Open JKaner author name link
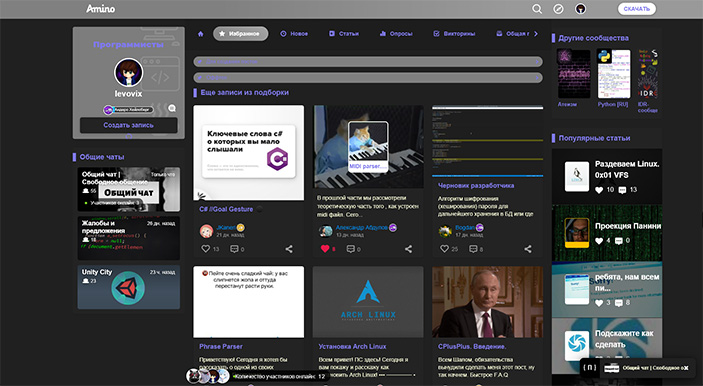Image resolution: width=703 pixels, height=386 pixels. click(226, 228)
